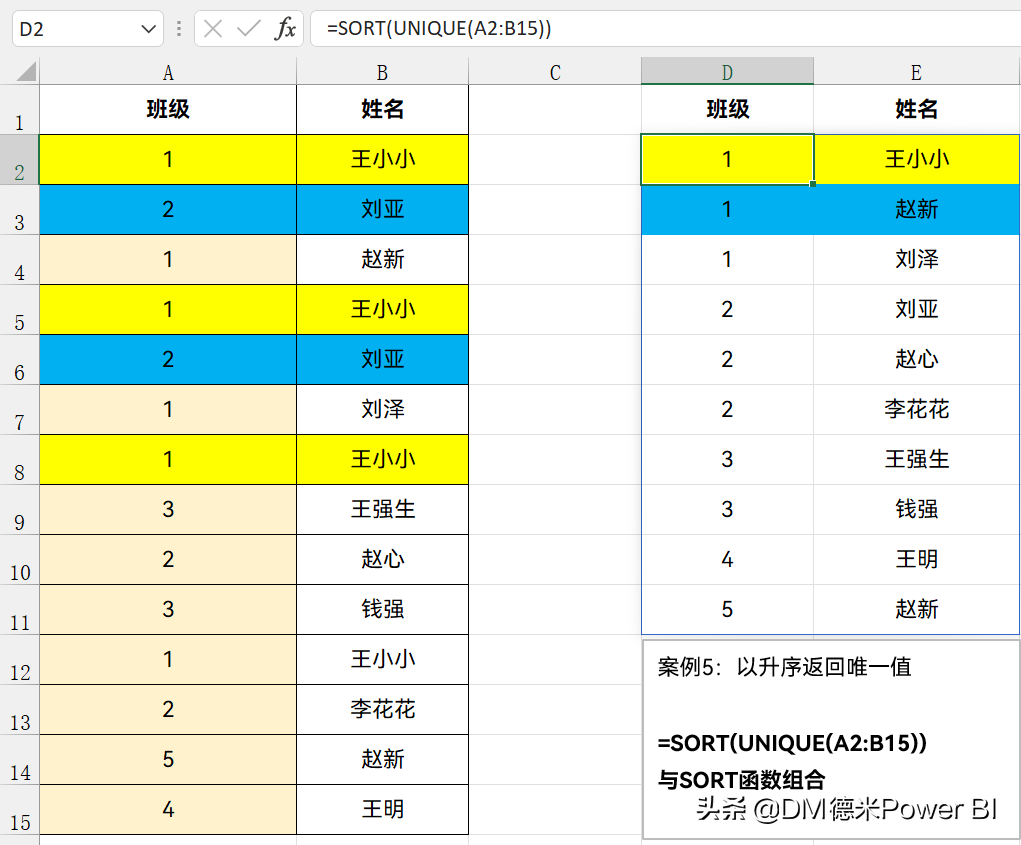Select row 14 header

pyautogui.click(x=20, y=760)
